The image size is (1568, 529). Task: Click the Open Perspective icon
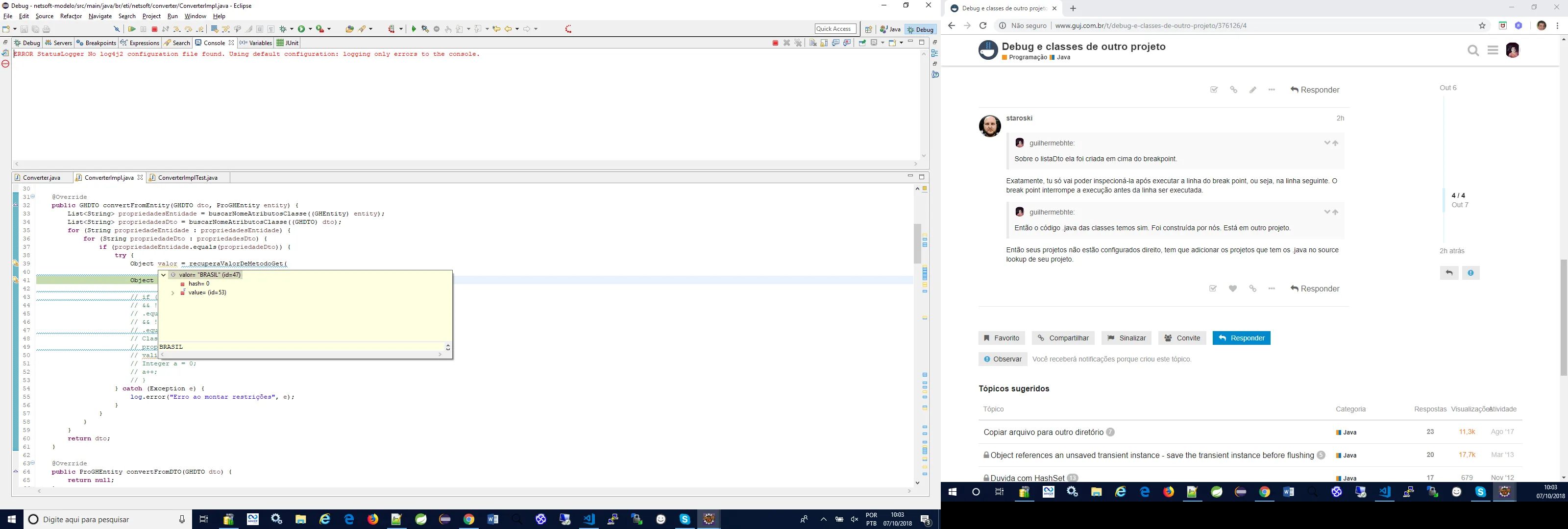pos(869,29)
